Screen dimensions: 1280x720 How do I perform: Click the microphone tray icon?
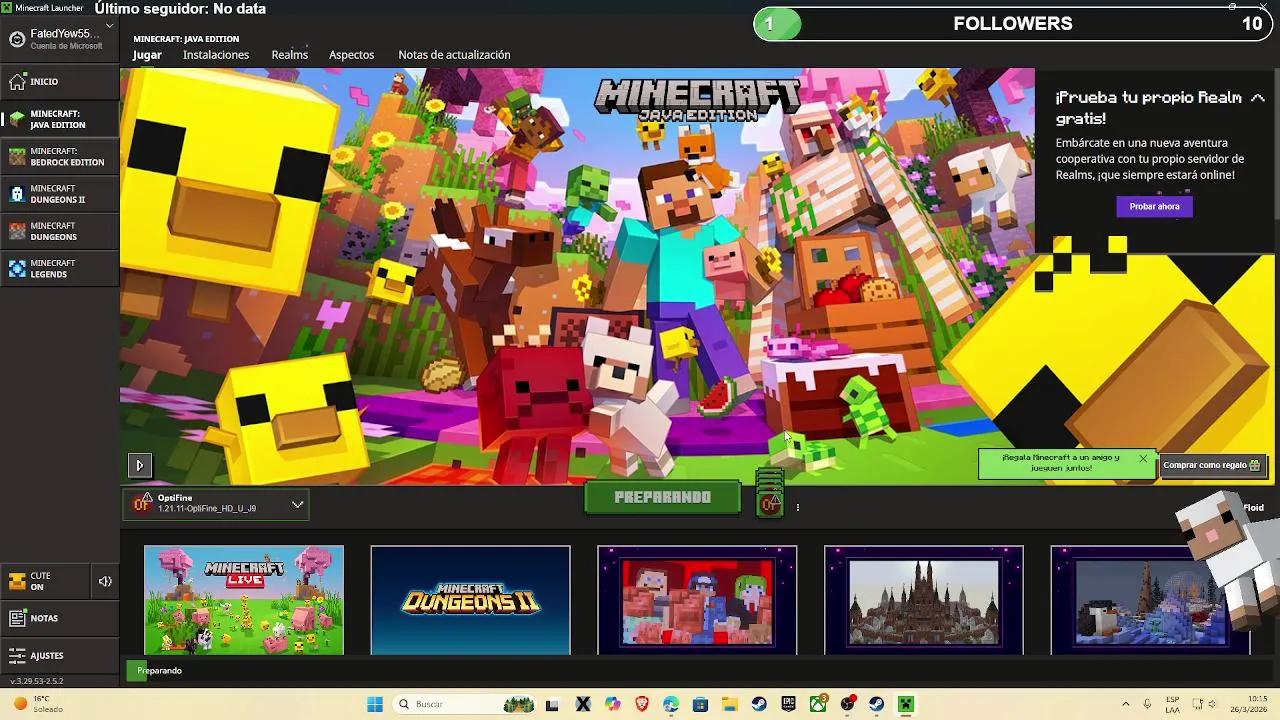coord(1147,705)
